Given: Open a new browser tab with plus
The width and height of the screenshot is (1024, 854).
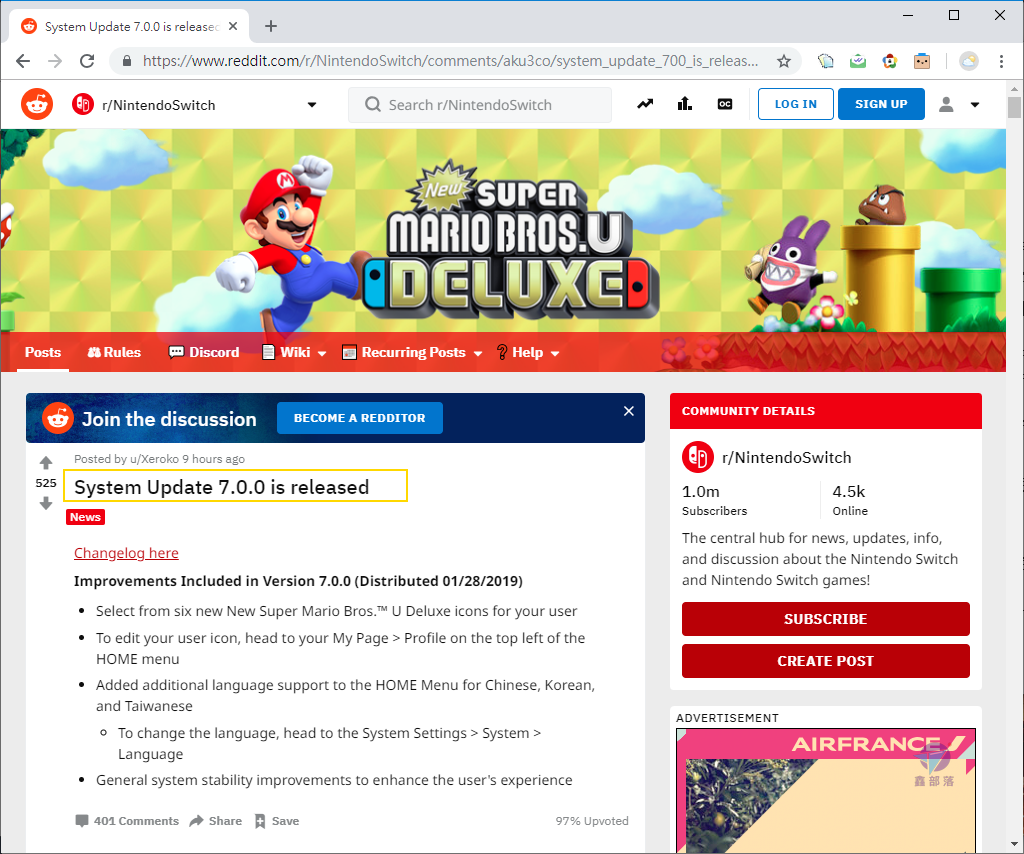Looking at the screenshot, I should [x=271, y=26].
